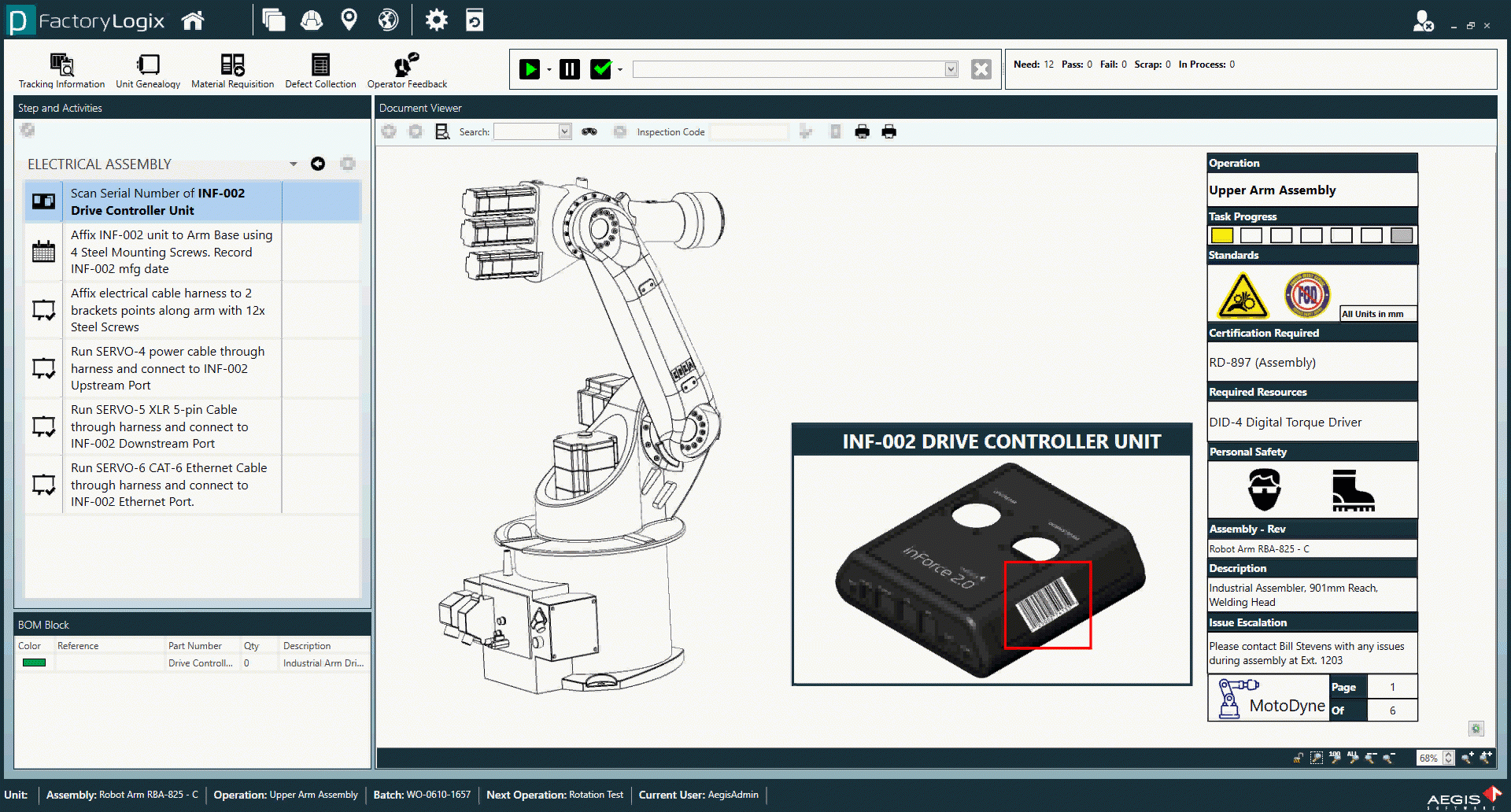Check off the SERVO-5 XLR cable step
Screen dimensions: 1511x812
coord(43,426)
